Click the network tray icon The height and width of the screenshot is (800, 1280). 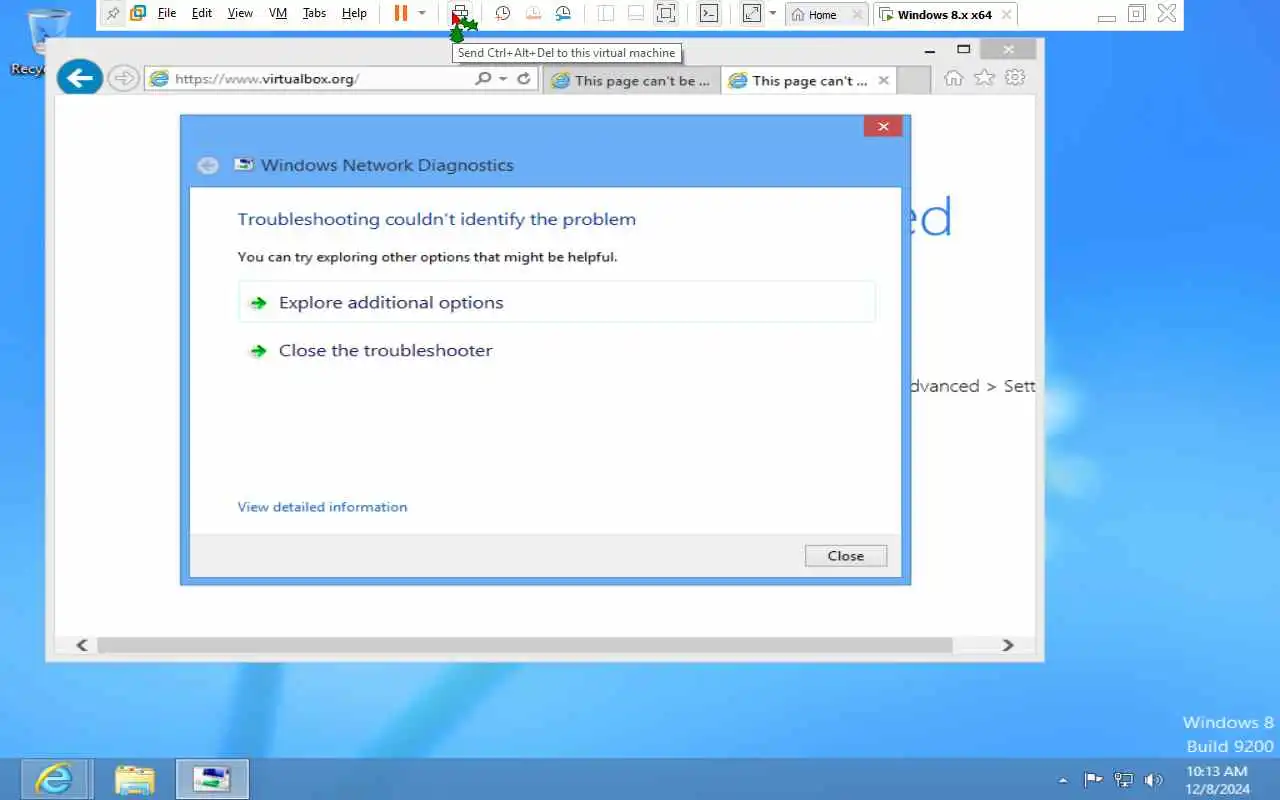1124,780
